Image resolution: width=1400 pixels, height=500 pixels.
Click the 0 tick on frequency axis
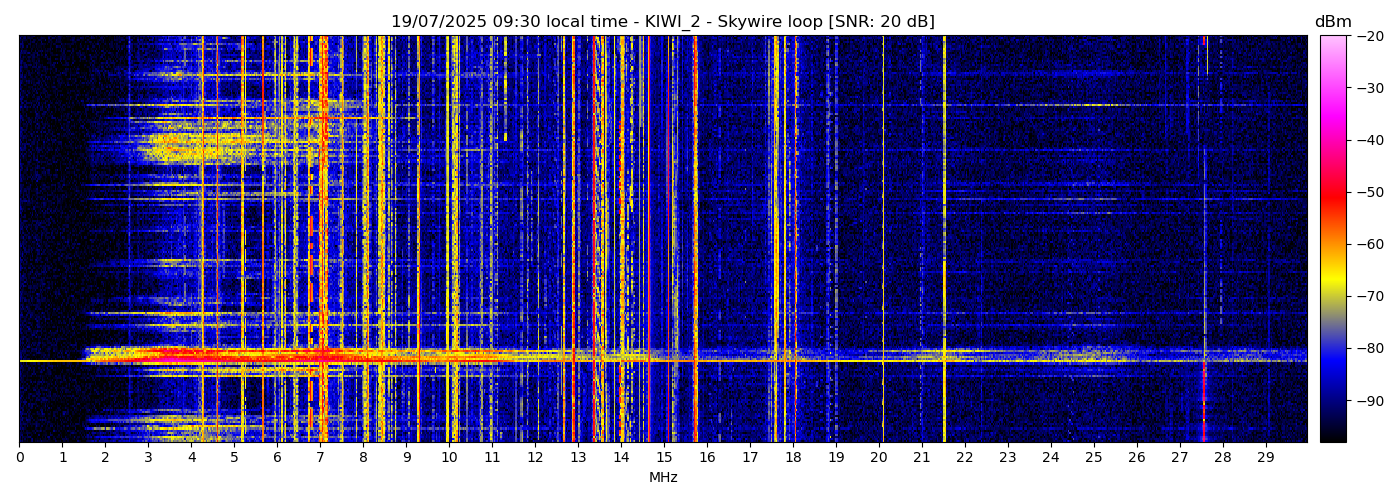tap(19, 458)
